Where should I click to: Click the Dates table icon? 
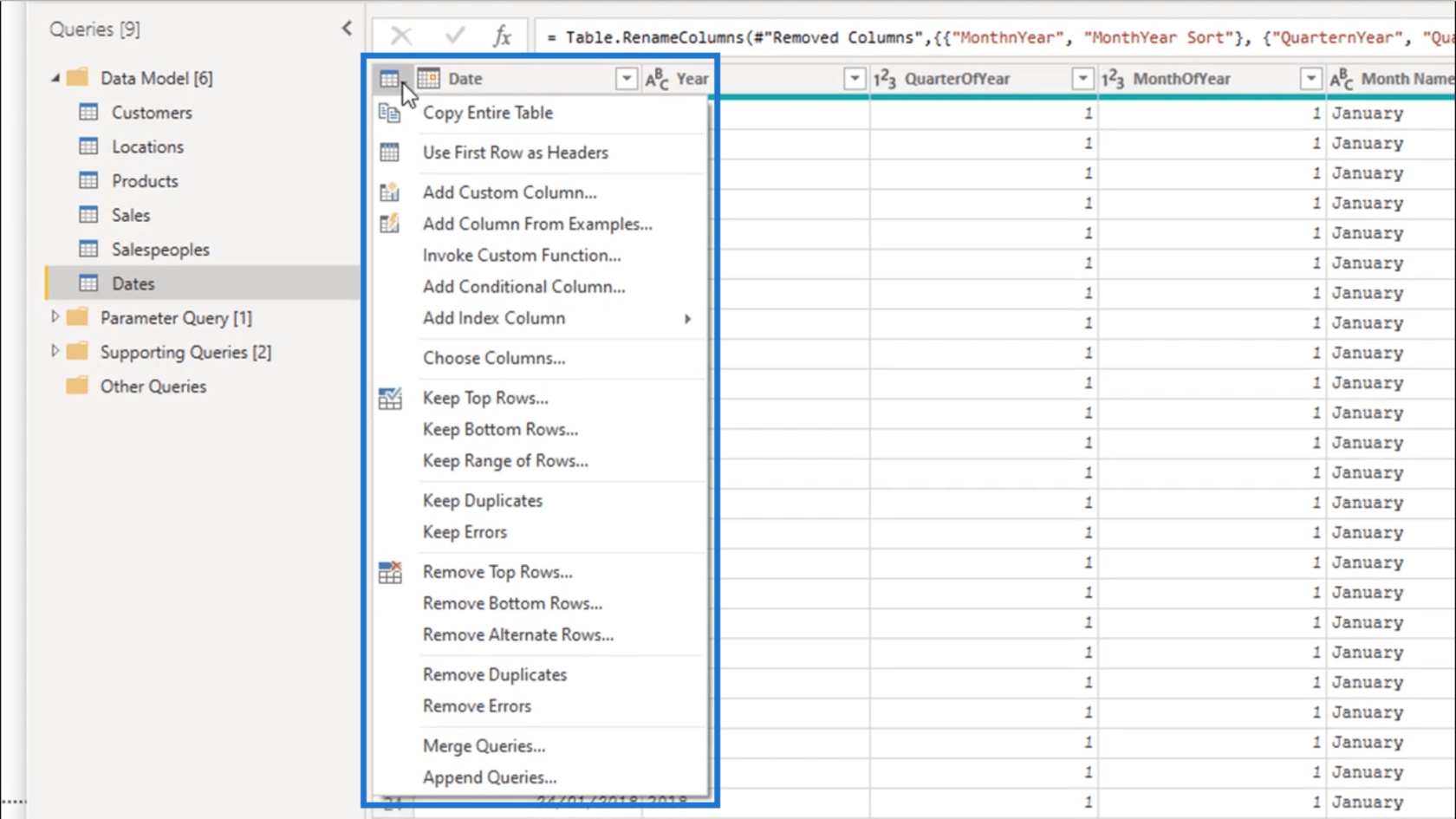[x=88, y=283]
